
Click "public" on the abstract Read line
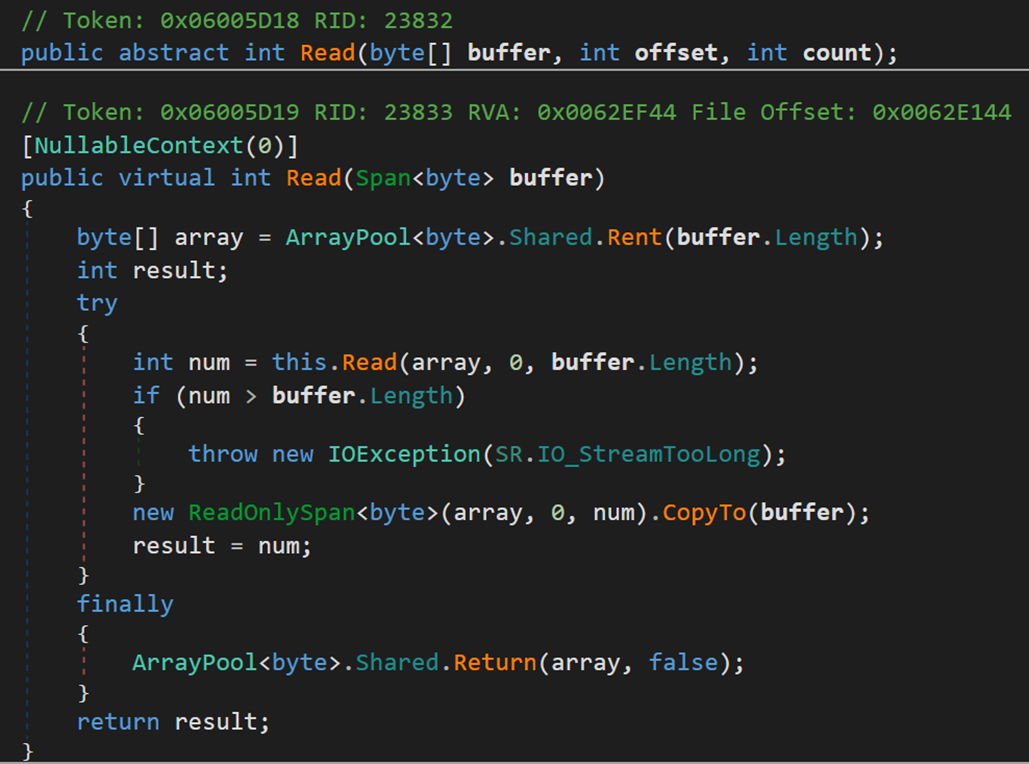point(62,53)
